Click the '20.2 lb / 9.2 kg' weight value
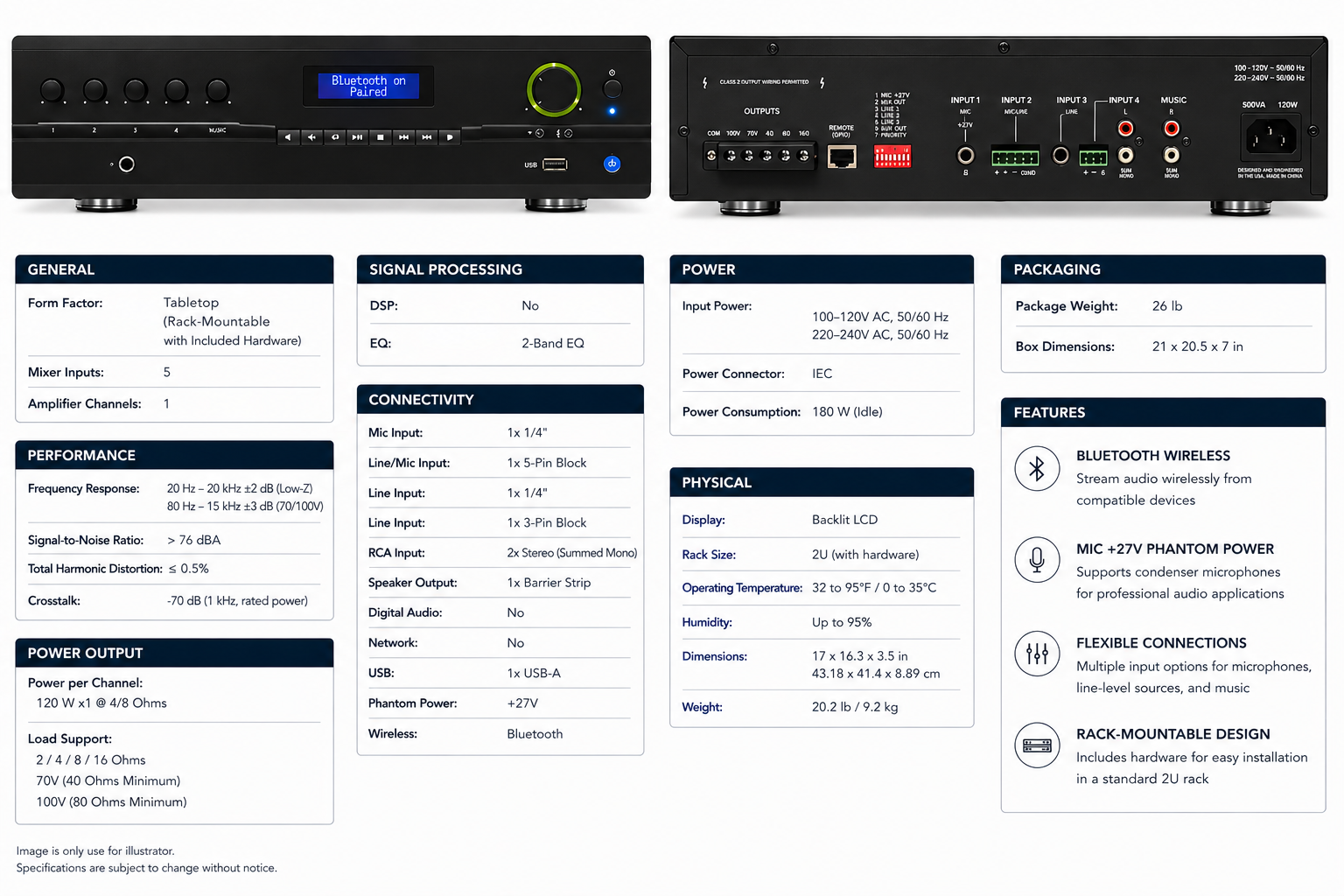Image resolution: width=1344 pixels, height=896 pixels. pyautogui.click(x=855, y=707)
